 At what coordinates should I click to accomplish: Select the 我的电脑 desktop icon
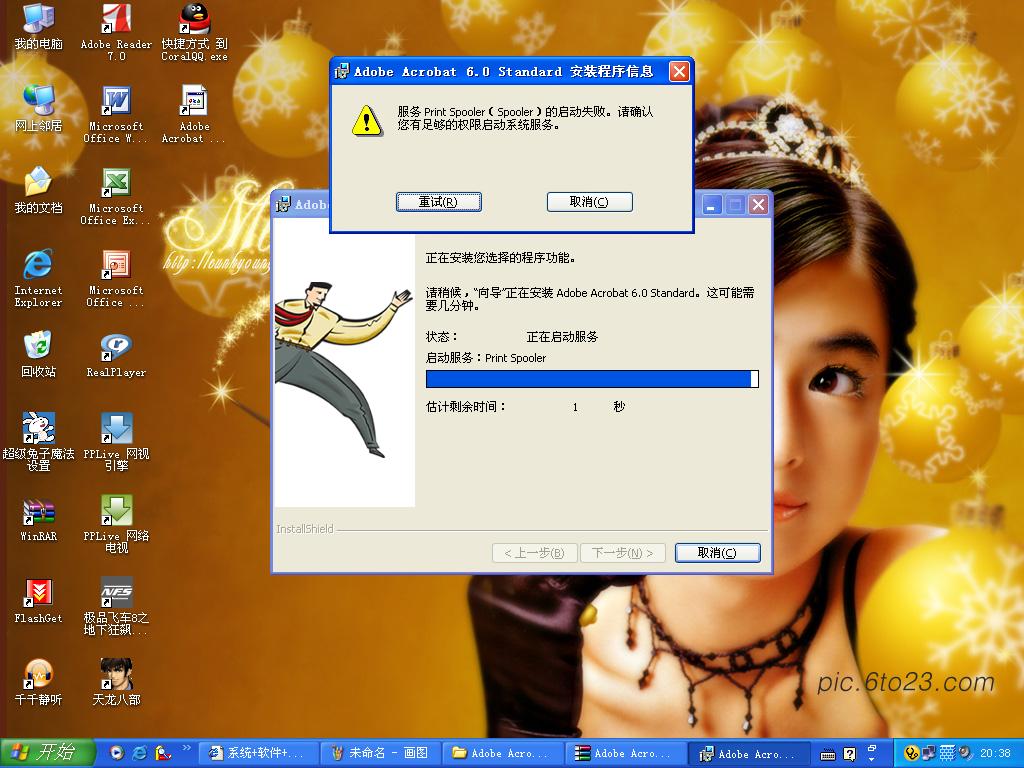point(39,27)
